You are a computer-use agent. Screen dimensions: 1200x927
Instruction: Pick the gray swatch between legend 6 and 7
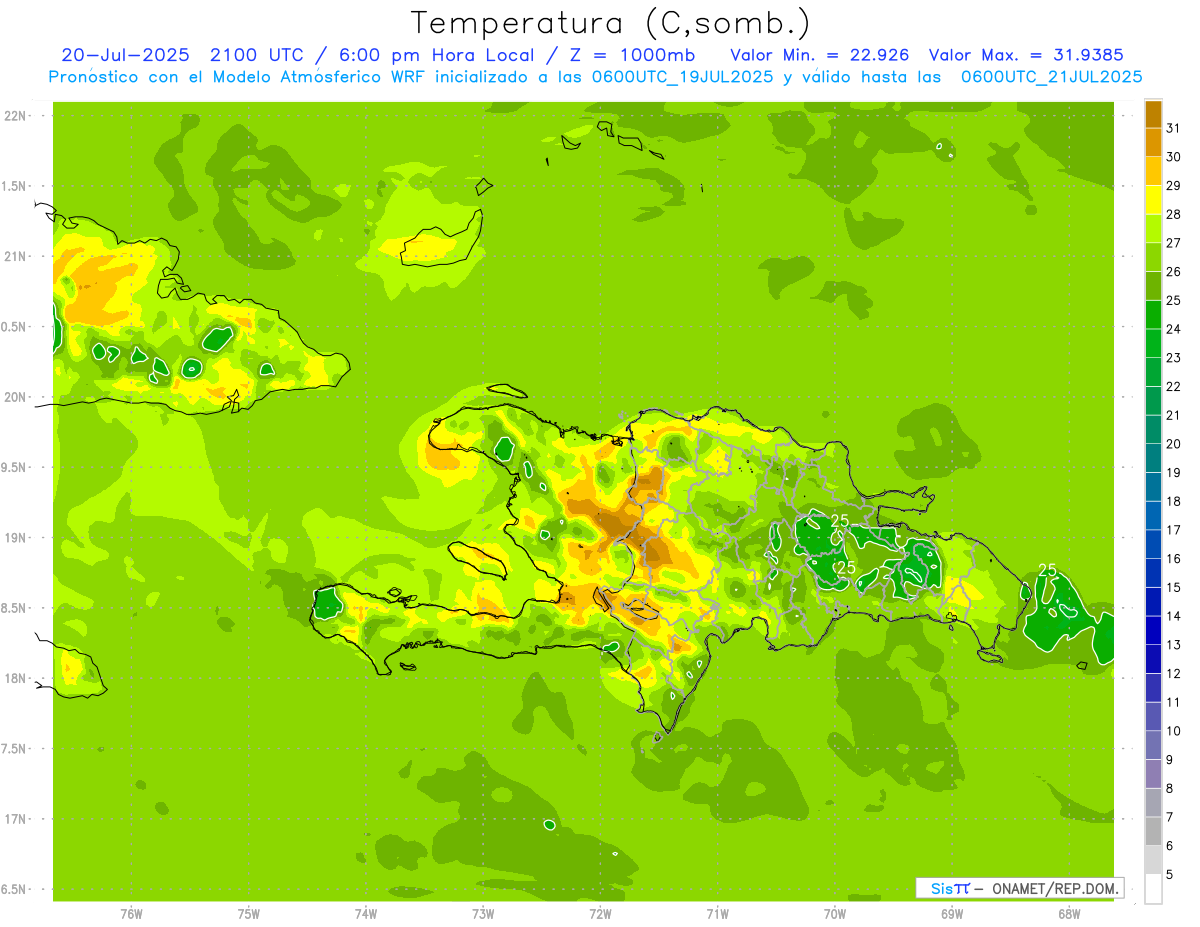tap(1153, 831)
